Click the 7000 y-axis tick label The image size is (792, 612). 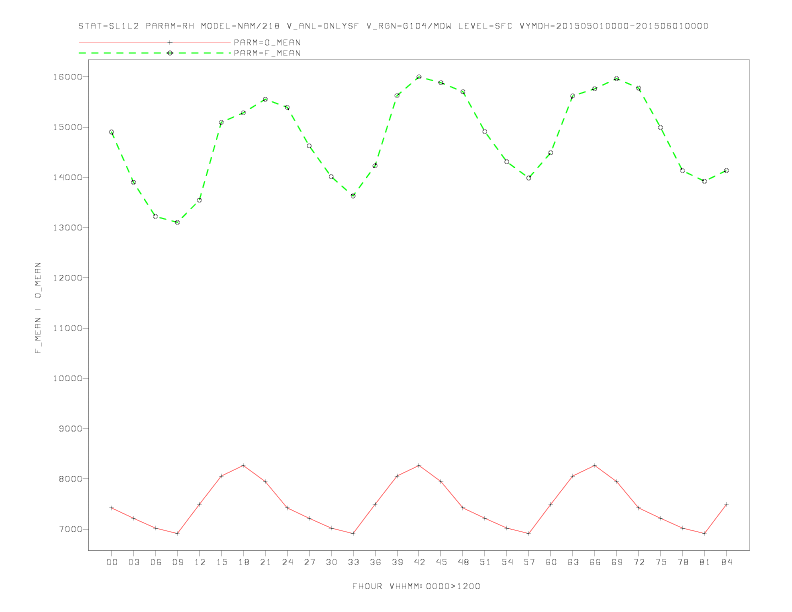[71, 529]
